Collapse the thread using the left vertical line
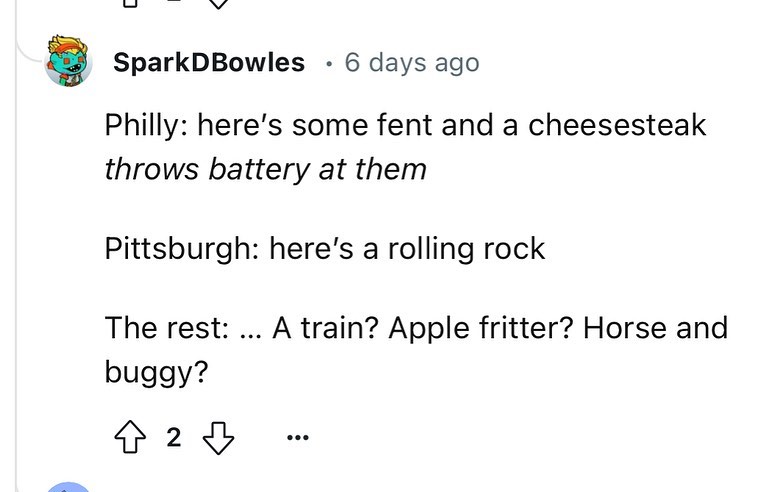 (x=17, y=250)
